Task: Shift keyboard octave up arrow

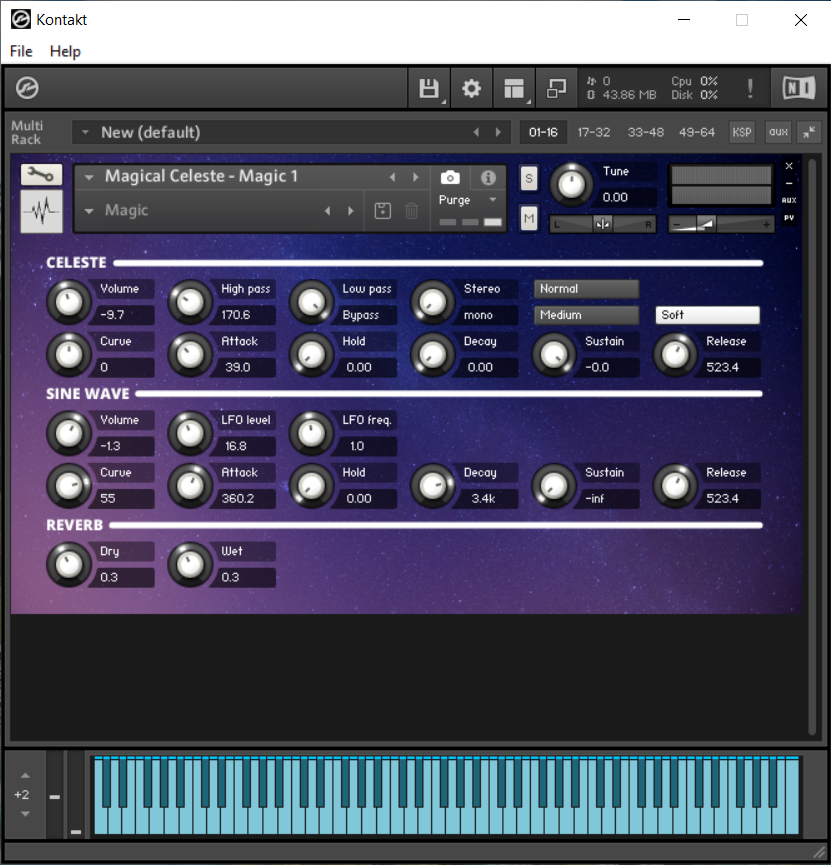Action: 25,775
